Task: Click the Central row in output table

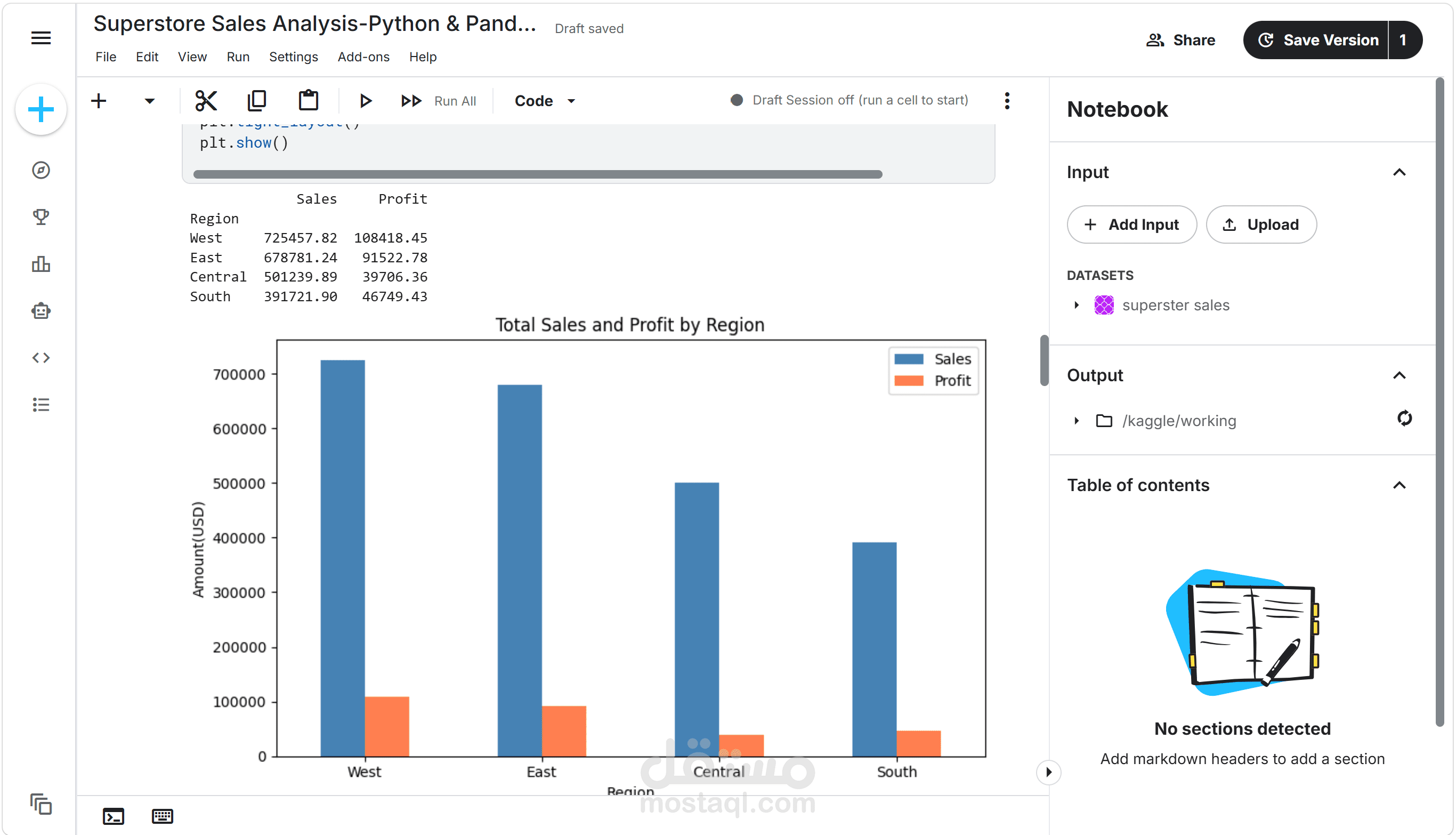Action: [x=309, y=277]
